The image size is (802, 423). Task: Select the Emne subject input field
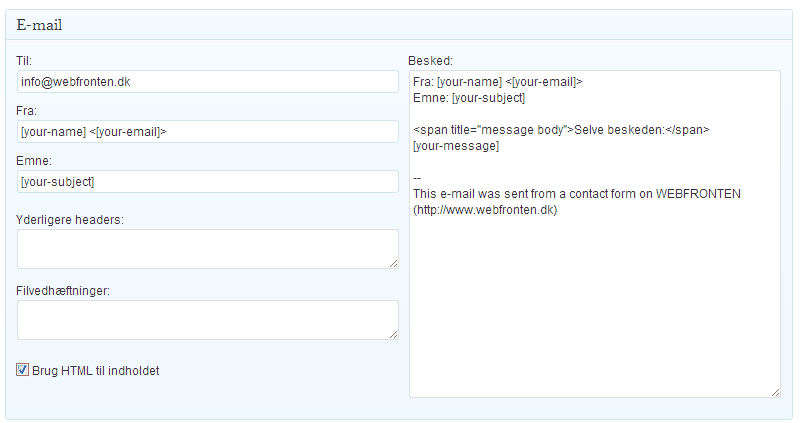tap(208, 182)
